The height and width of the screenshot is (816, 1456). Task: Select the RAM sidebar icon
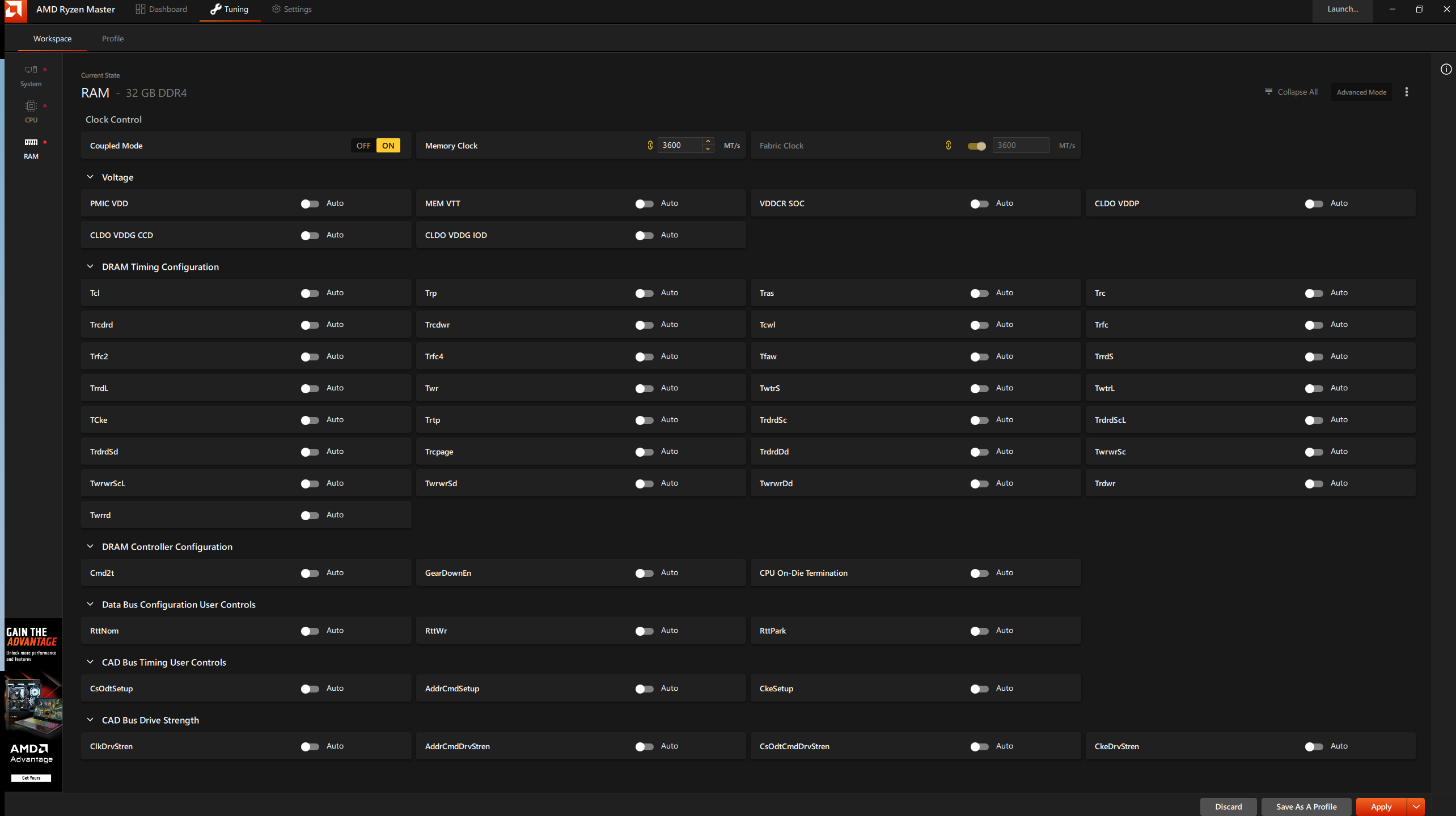tap(31, 142)
